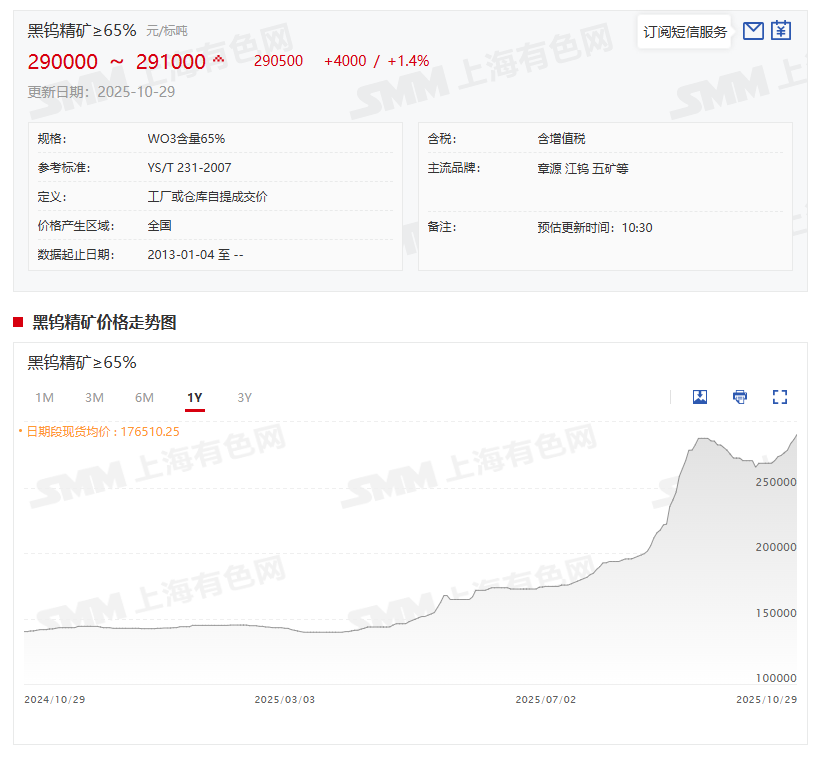Open the yen calendar price icon
Viewport: 820px width, 757px height.
pyautogui.click(x=781, y=31)
